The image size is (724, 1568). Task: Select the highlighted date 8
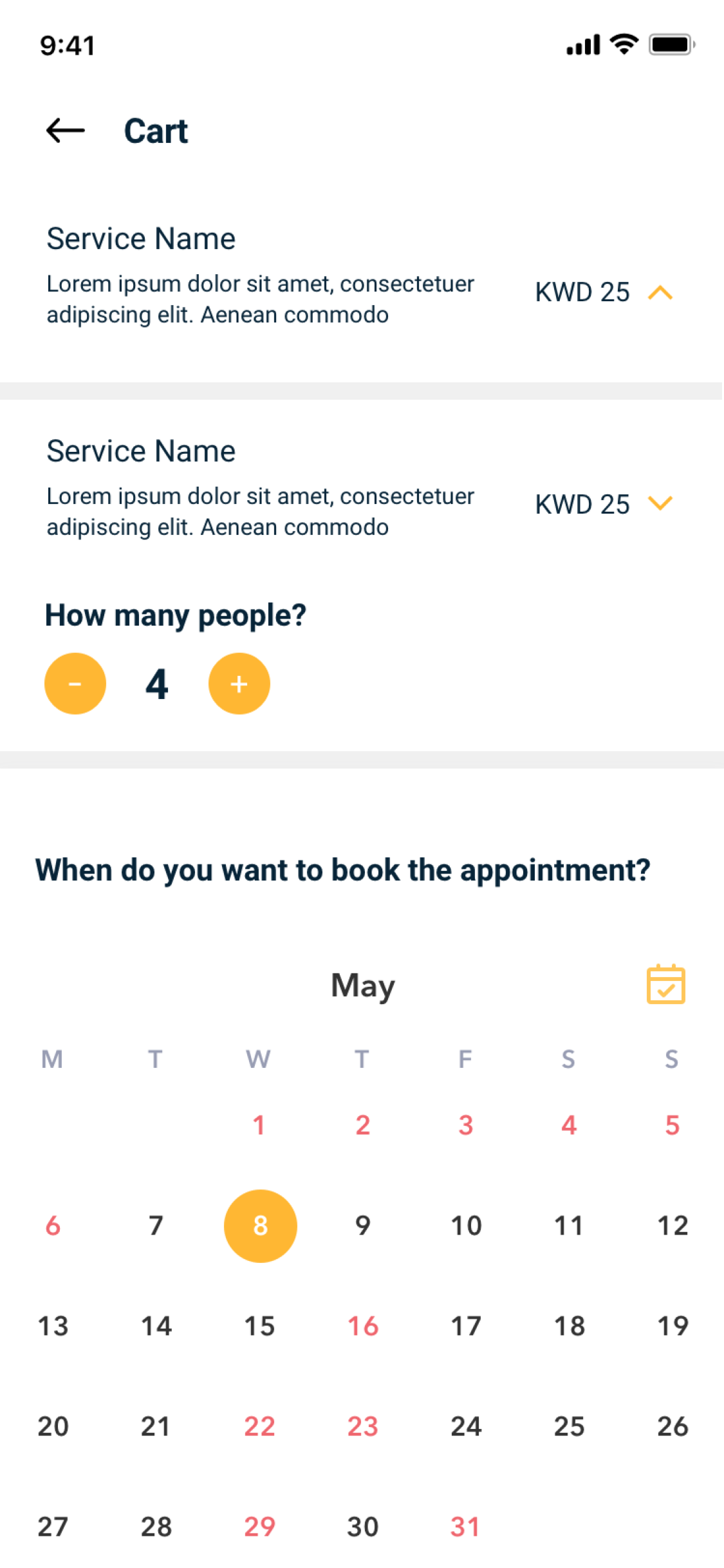click(x=260, y=1226)
